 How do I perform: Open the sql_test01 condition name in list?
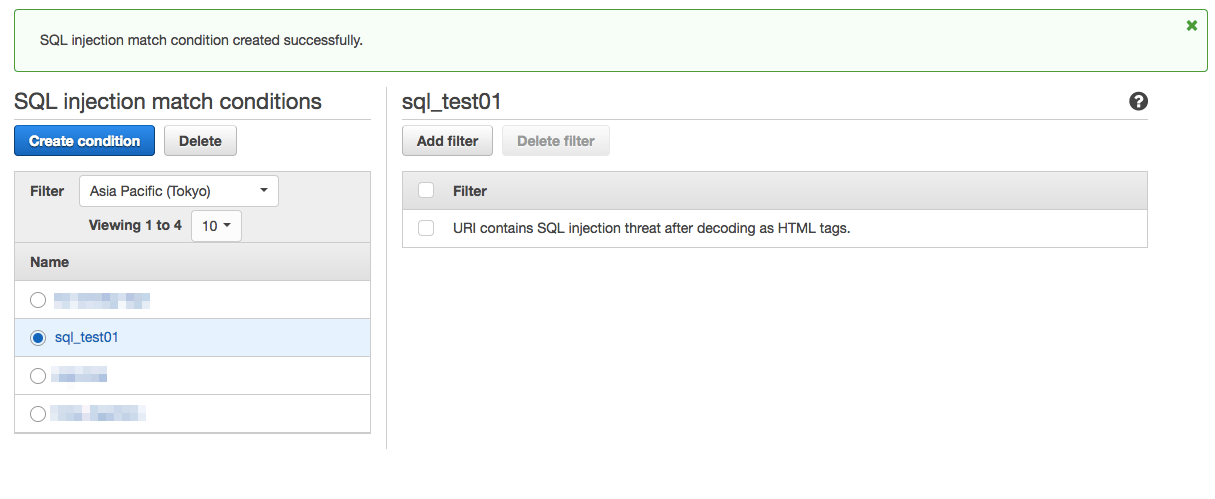tap(87, 338)
